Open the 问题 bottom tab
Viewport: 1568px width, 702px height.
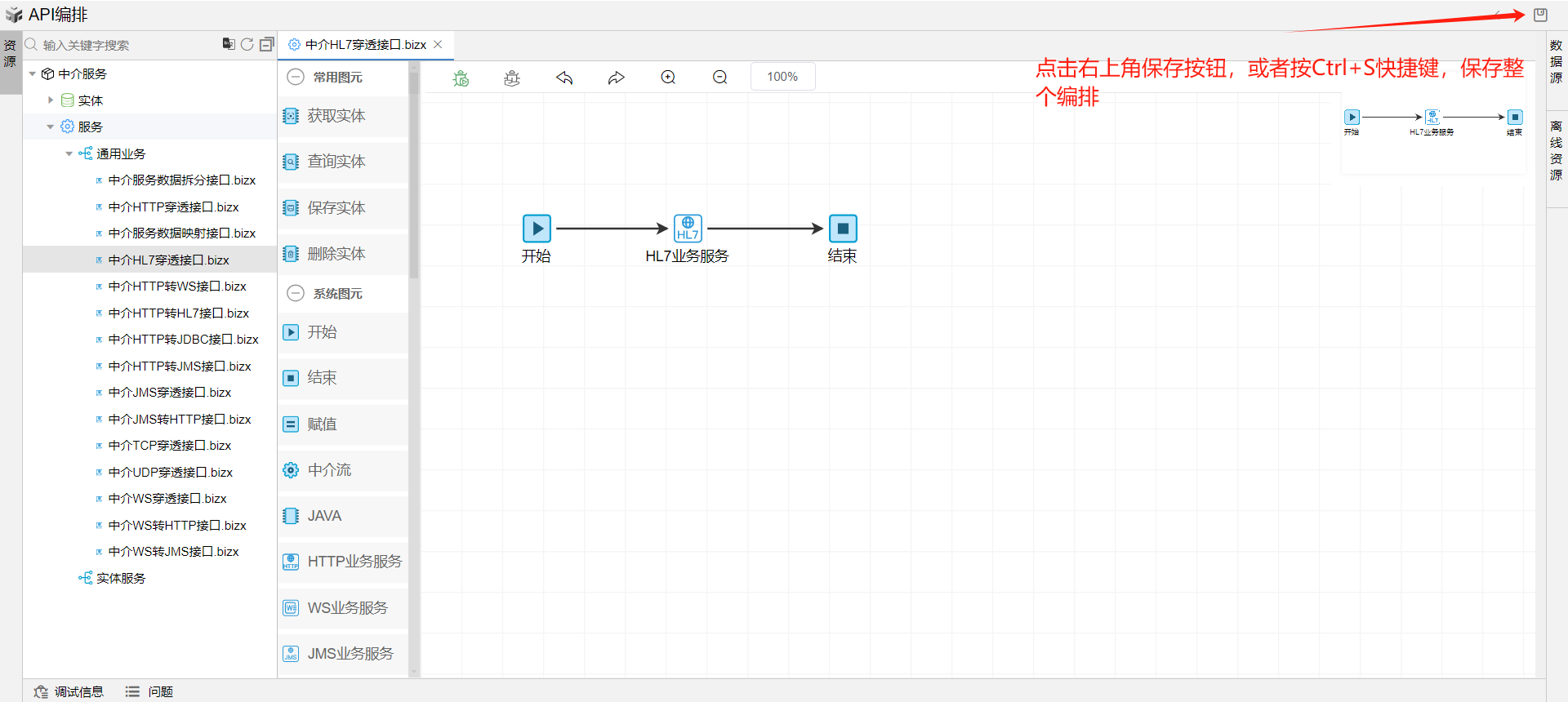pyautogui.click(x=149, y=691)
